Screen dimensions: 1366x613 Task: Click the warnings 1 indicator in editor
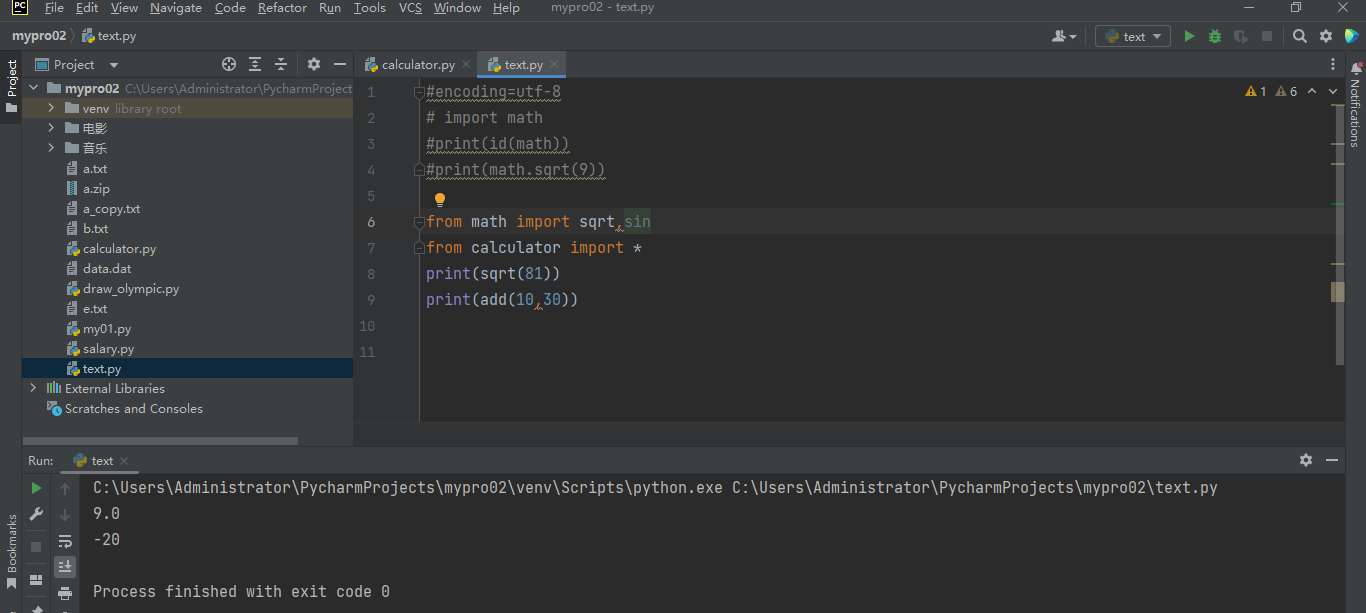click(1256, 91)
